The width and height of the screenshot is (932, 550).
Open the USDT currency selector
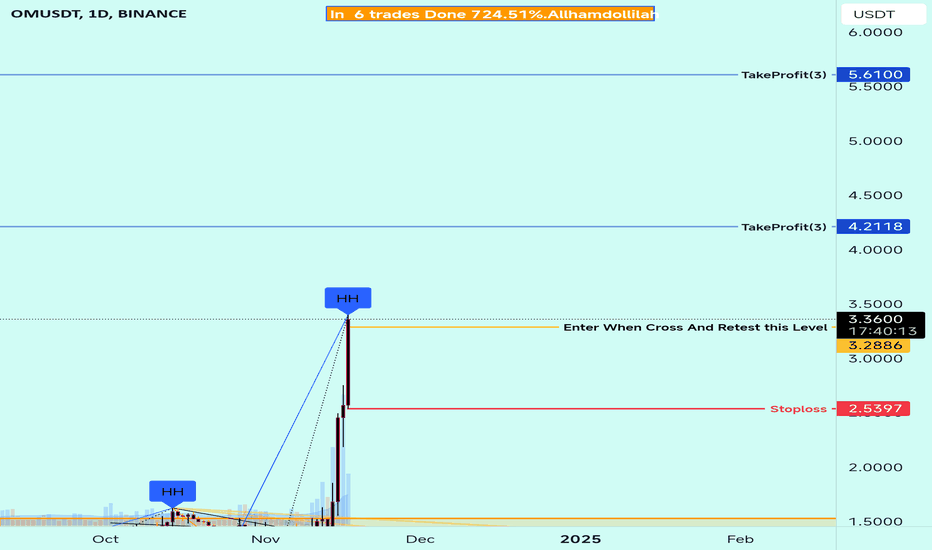[883, 14]
